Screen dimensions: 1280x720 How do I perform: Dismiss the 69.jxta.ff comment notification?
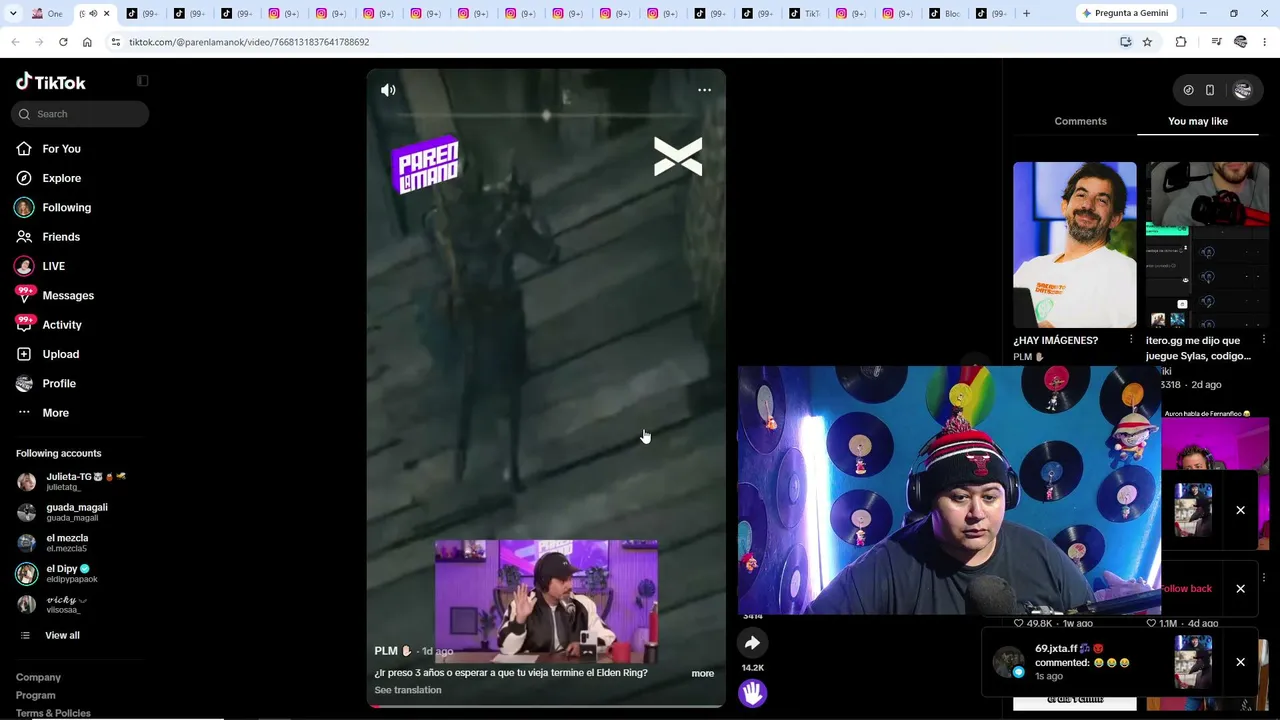(1240, 662)
